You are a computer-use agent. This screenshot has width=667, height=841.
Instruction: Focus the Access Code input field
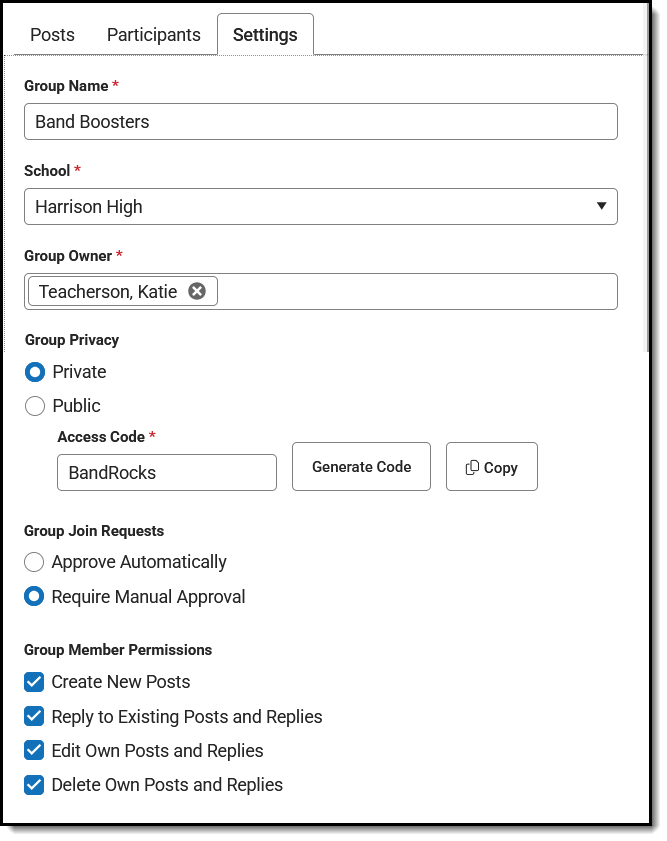coord(167,473)
